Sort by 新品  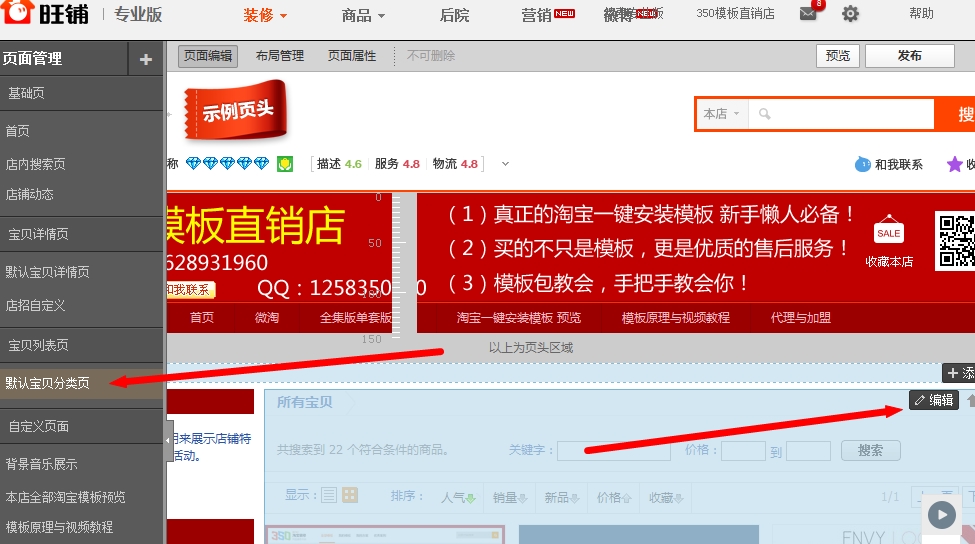click(x=561, y=497)
